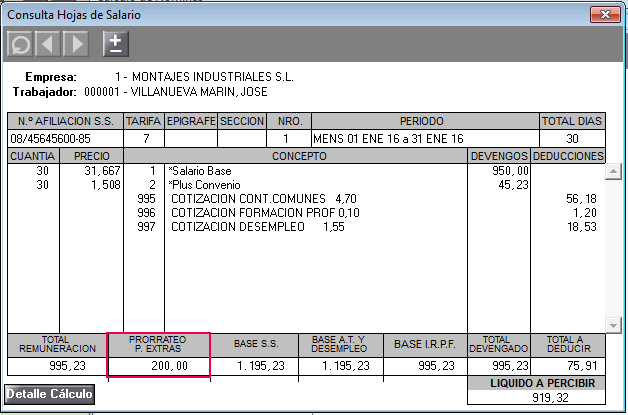Select the Prorrateo P. Extras value 200,00
628x415 pixels.
point(158,367)
